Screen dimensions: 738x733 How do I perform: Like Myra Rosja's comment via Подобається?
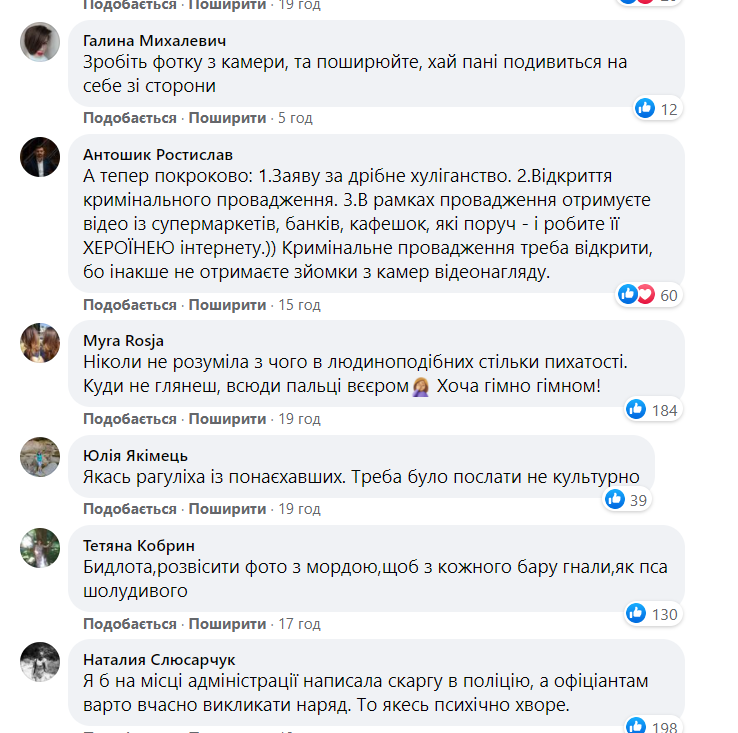click(129, 418)
